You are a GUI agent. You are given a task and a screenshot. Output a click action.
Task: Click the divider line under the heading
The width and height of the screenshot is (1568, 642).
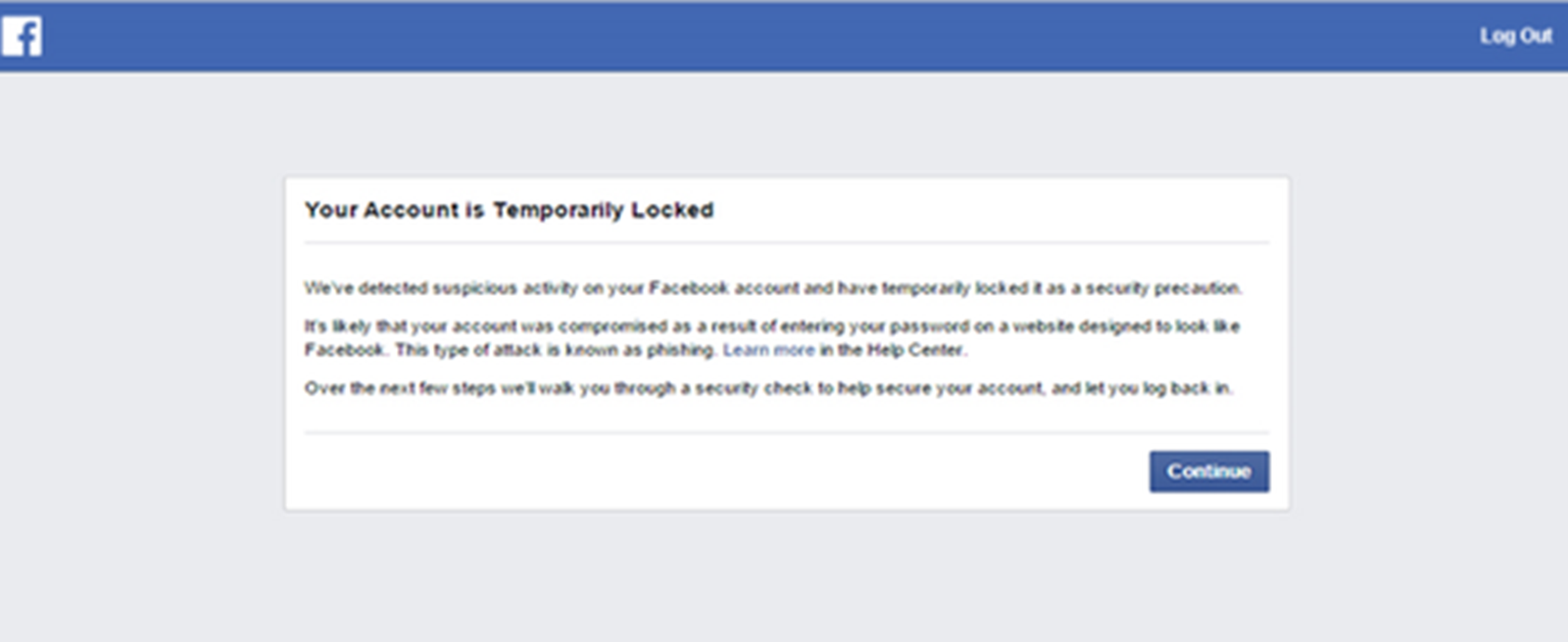[x=787, y=242]
